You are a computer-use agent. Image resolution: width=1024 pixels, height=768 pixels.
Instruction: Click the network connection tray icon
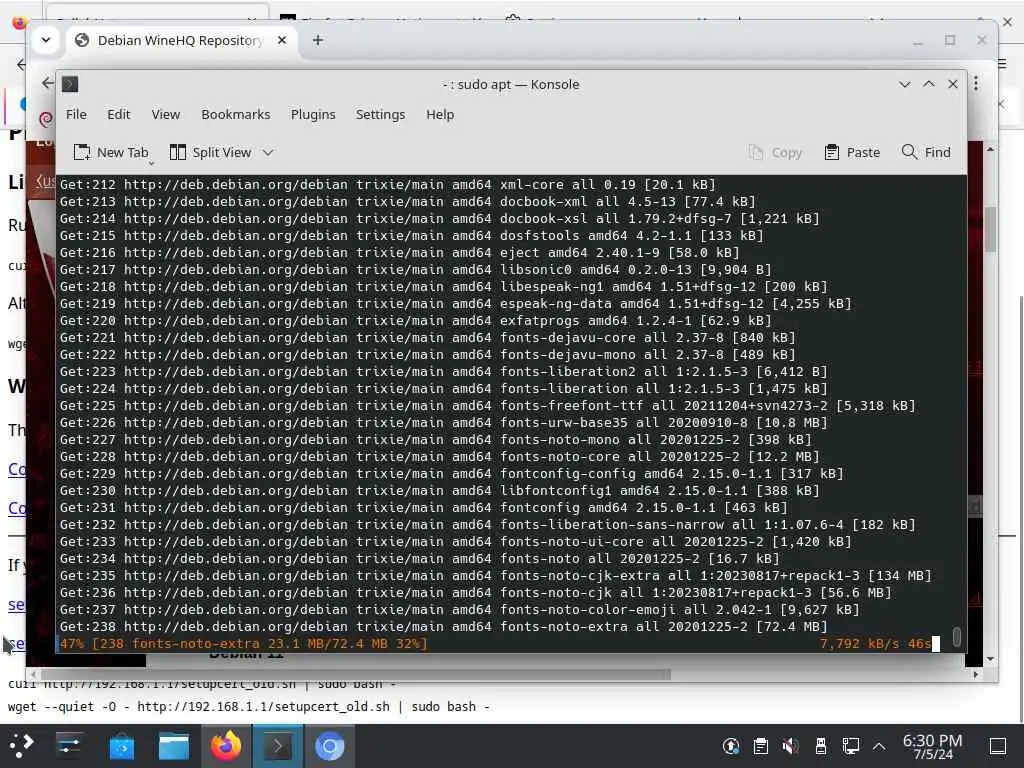[x=850, y=746]
